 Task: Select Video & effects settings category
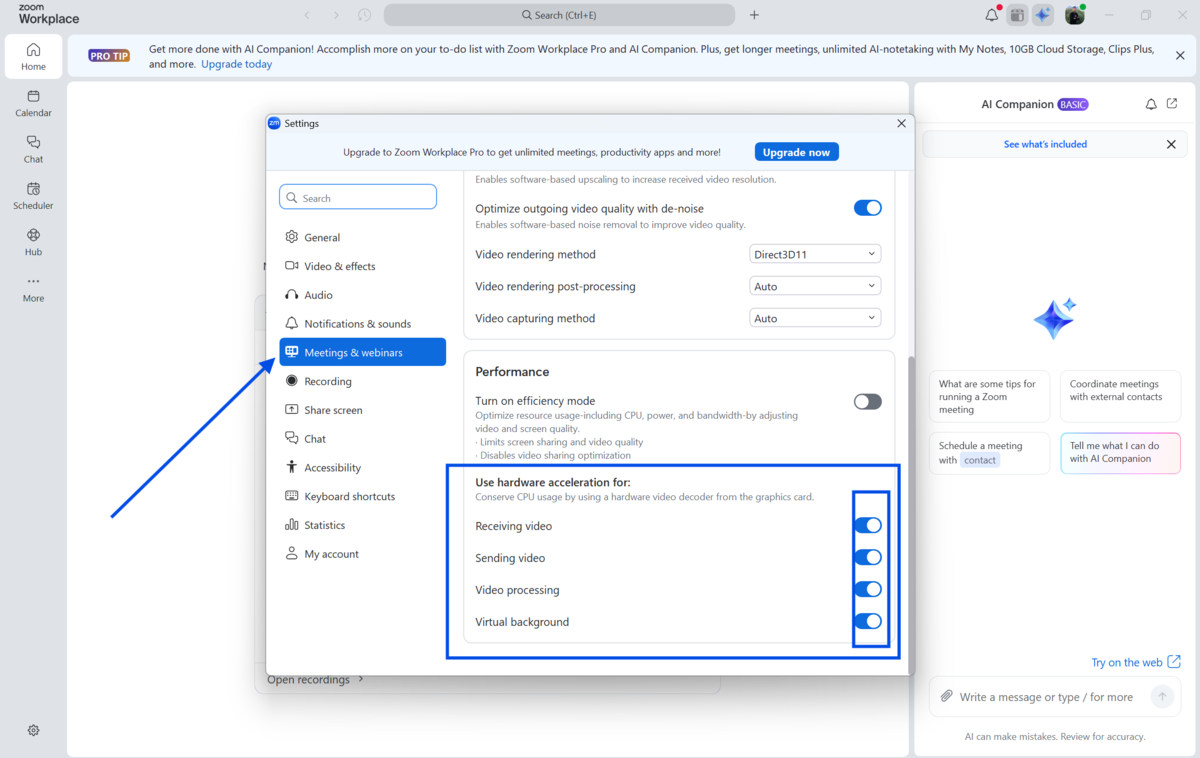[x=340, y=267]
